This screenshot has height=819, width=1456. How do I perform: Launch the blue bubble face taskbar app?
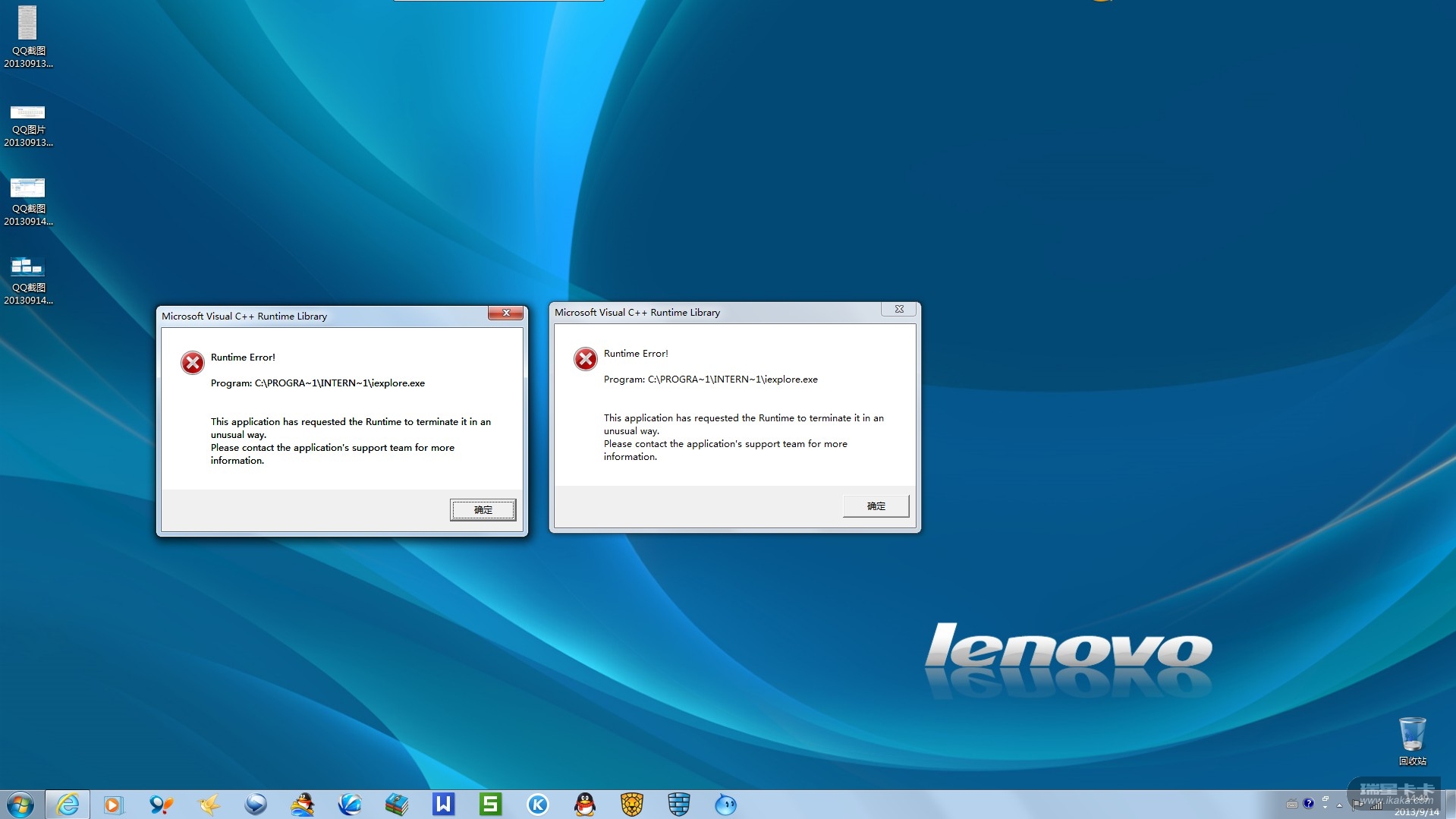pos(726,805)
